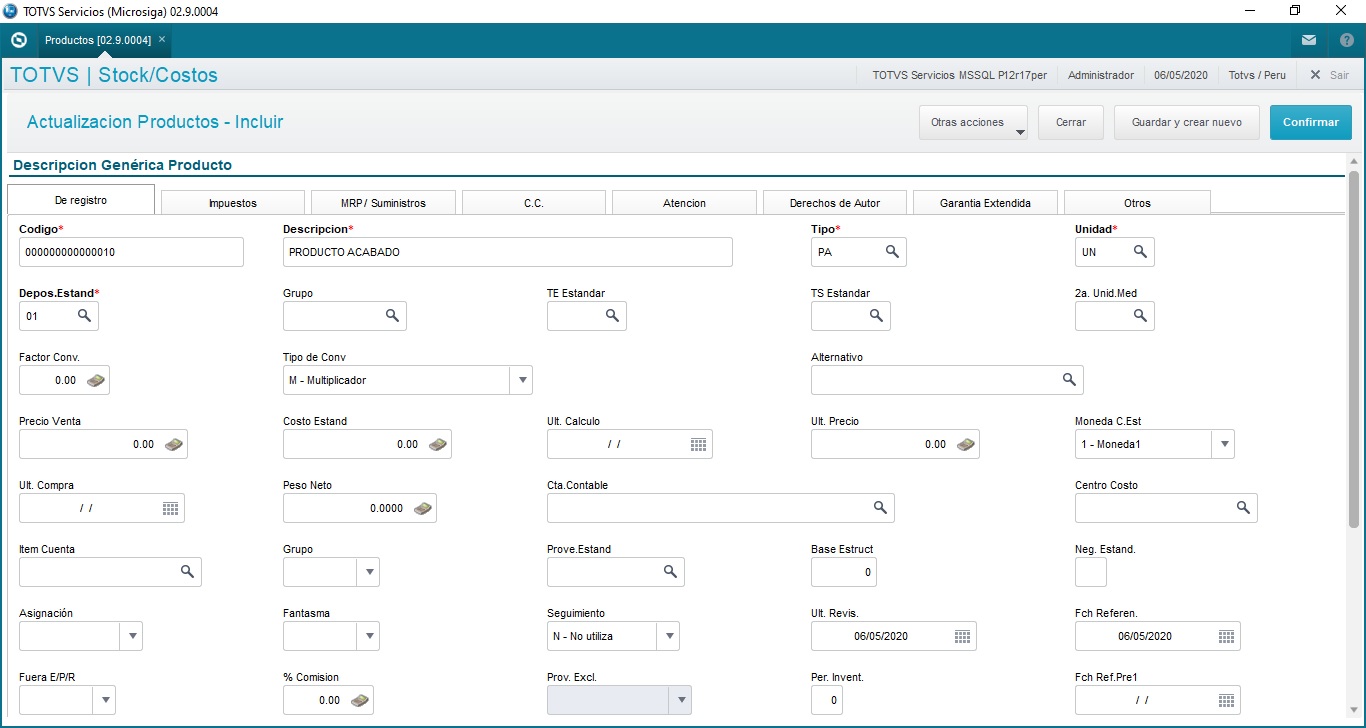Click the TS Estandar magnifier icon
Screen dimensions: 1366x728
pos(876,316)
